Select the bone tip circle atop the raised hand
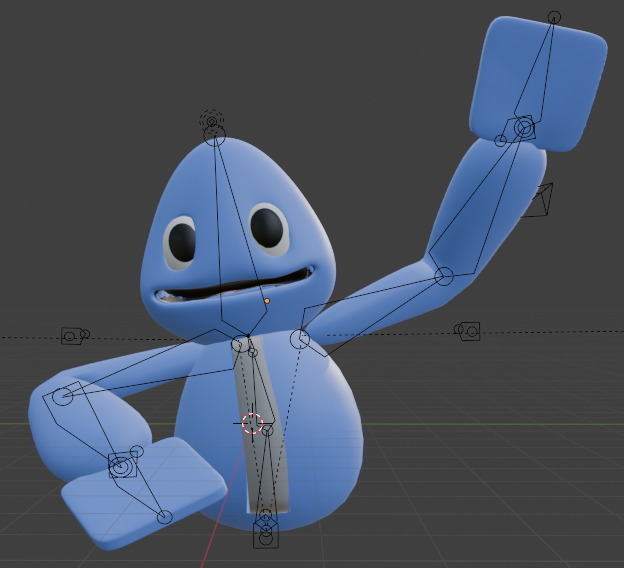624x568 pixels. click(554, 18)
